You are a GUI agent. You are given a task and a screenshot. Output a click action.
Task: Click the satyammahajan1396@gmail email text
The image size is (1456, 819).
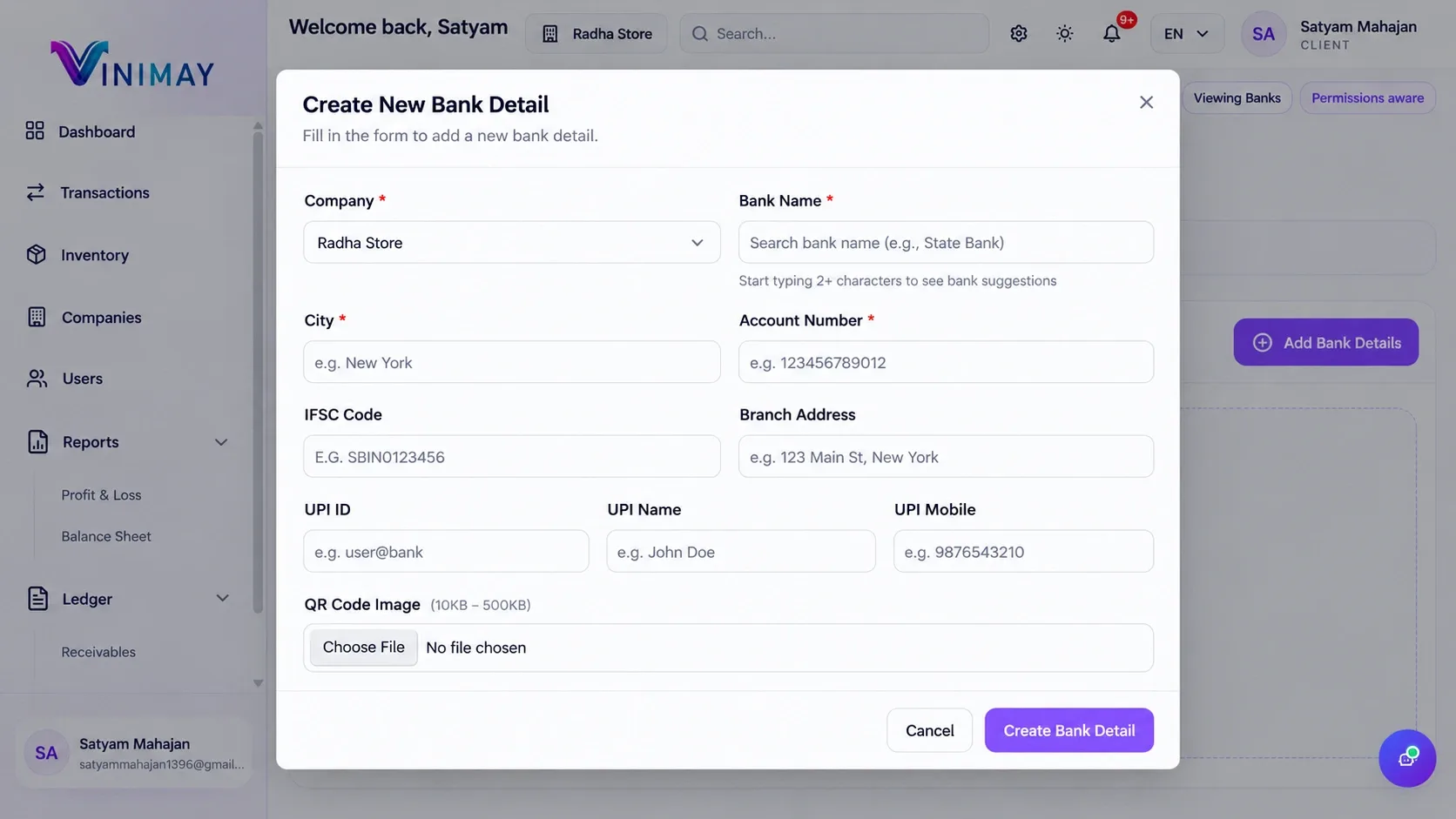161,764
